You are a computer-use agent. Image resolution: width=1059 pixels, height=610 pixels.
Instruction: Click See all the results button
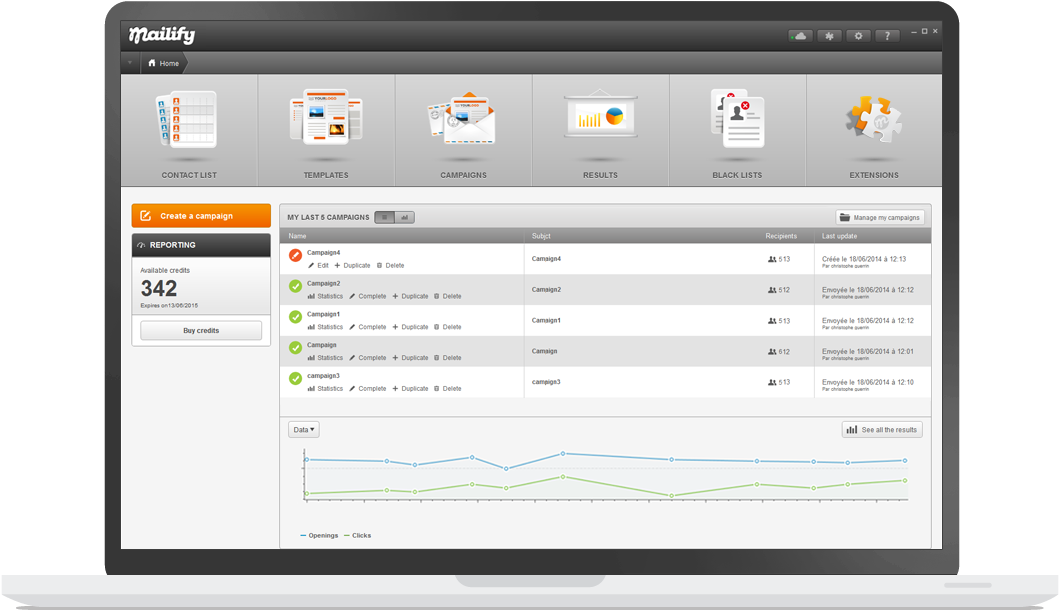881,430
